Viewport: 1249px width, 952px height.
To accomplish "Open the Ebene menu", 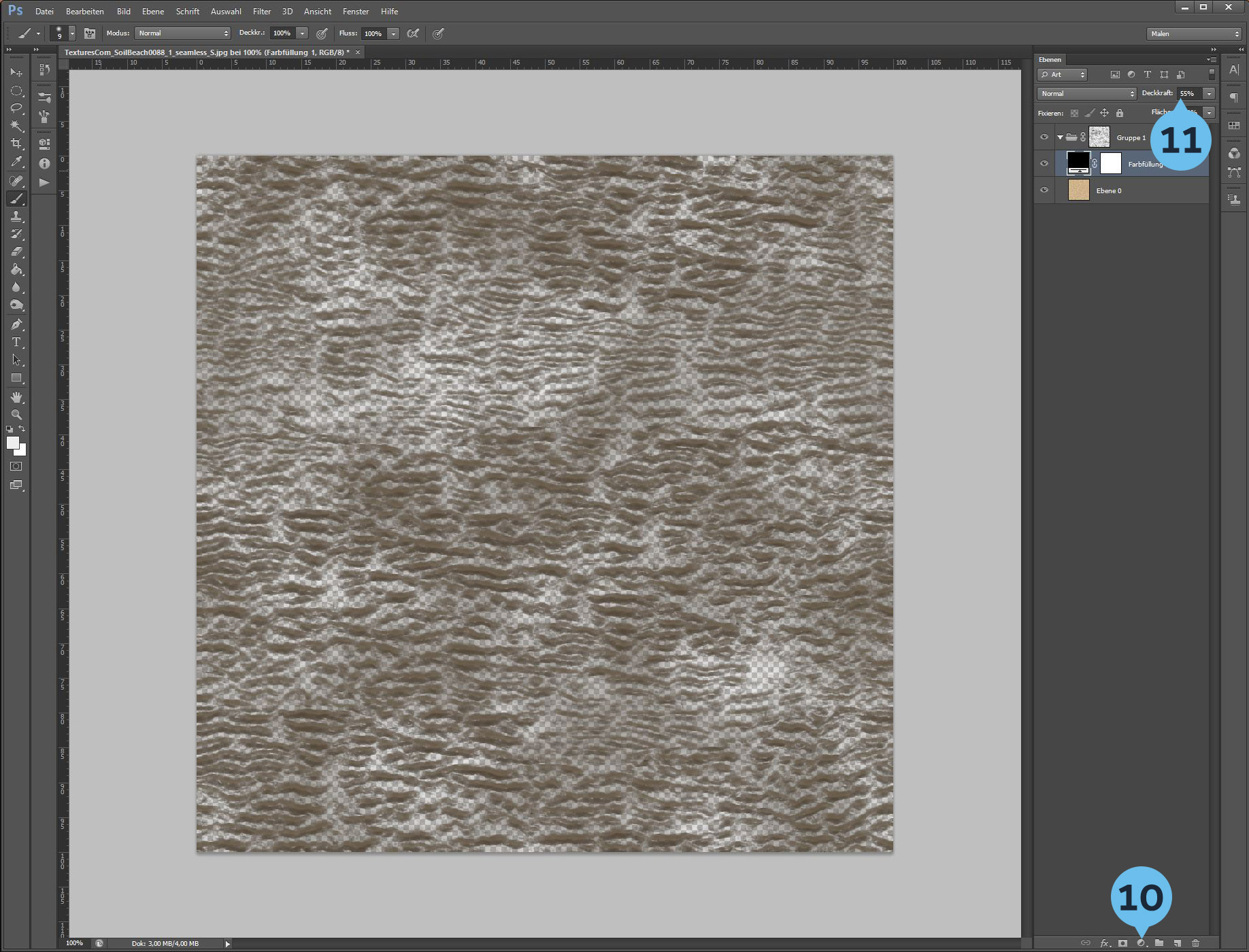I will [x=153, y=12].
